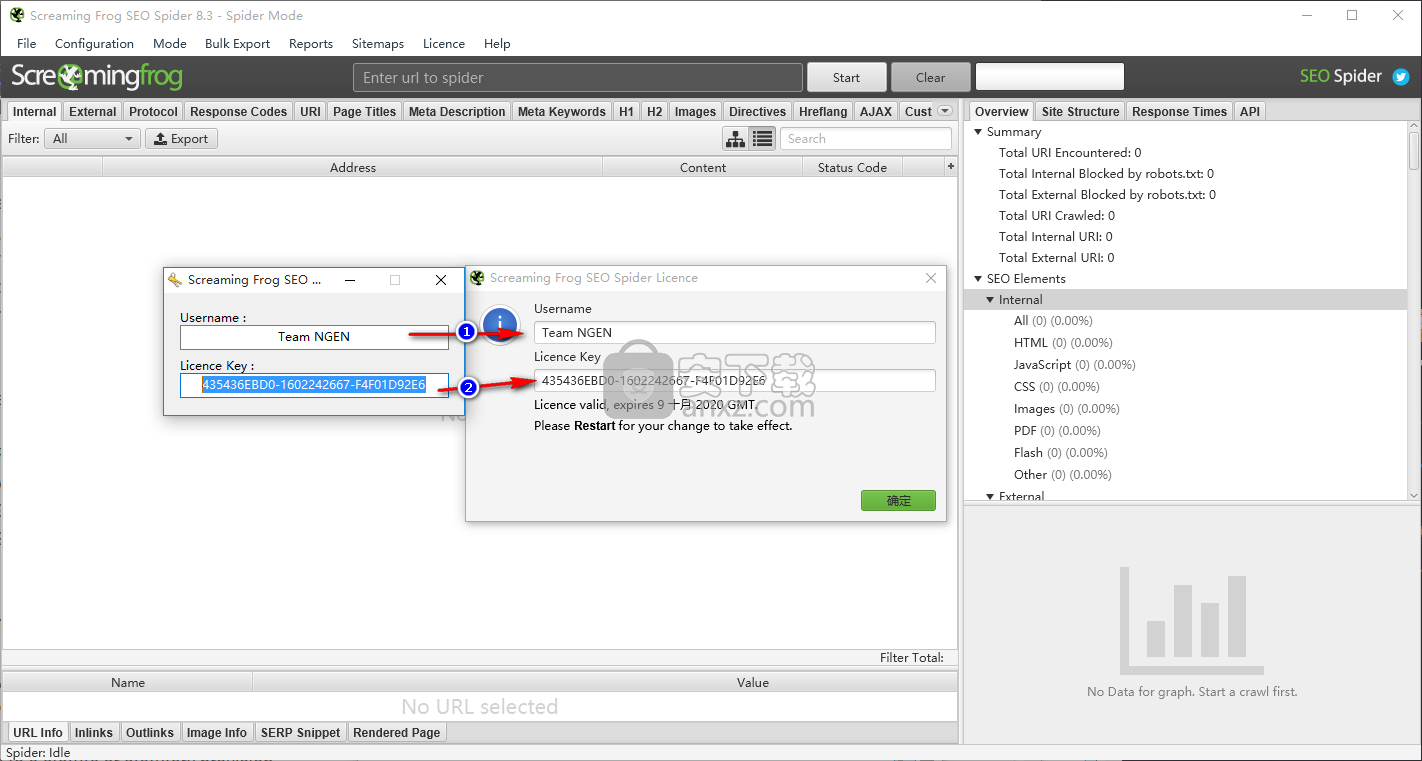Open the Licence menu
Screen dimensions: 1422x761
[444, 44]
